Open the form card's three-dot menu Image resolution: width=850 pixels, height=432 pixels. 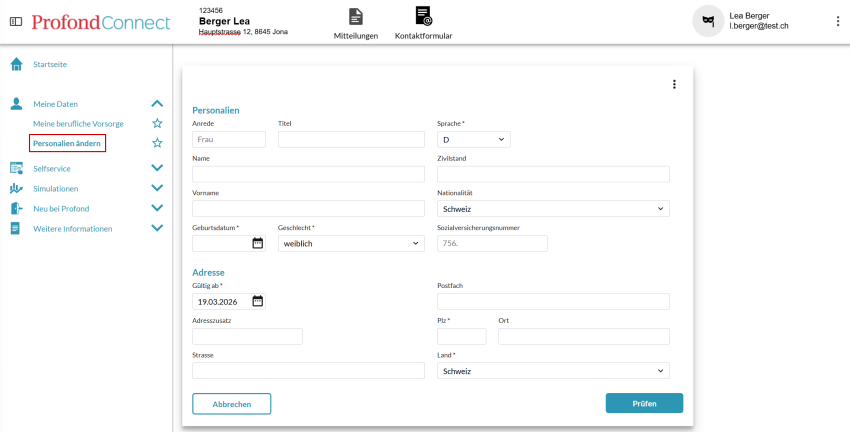(x=674, y=85)
